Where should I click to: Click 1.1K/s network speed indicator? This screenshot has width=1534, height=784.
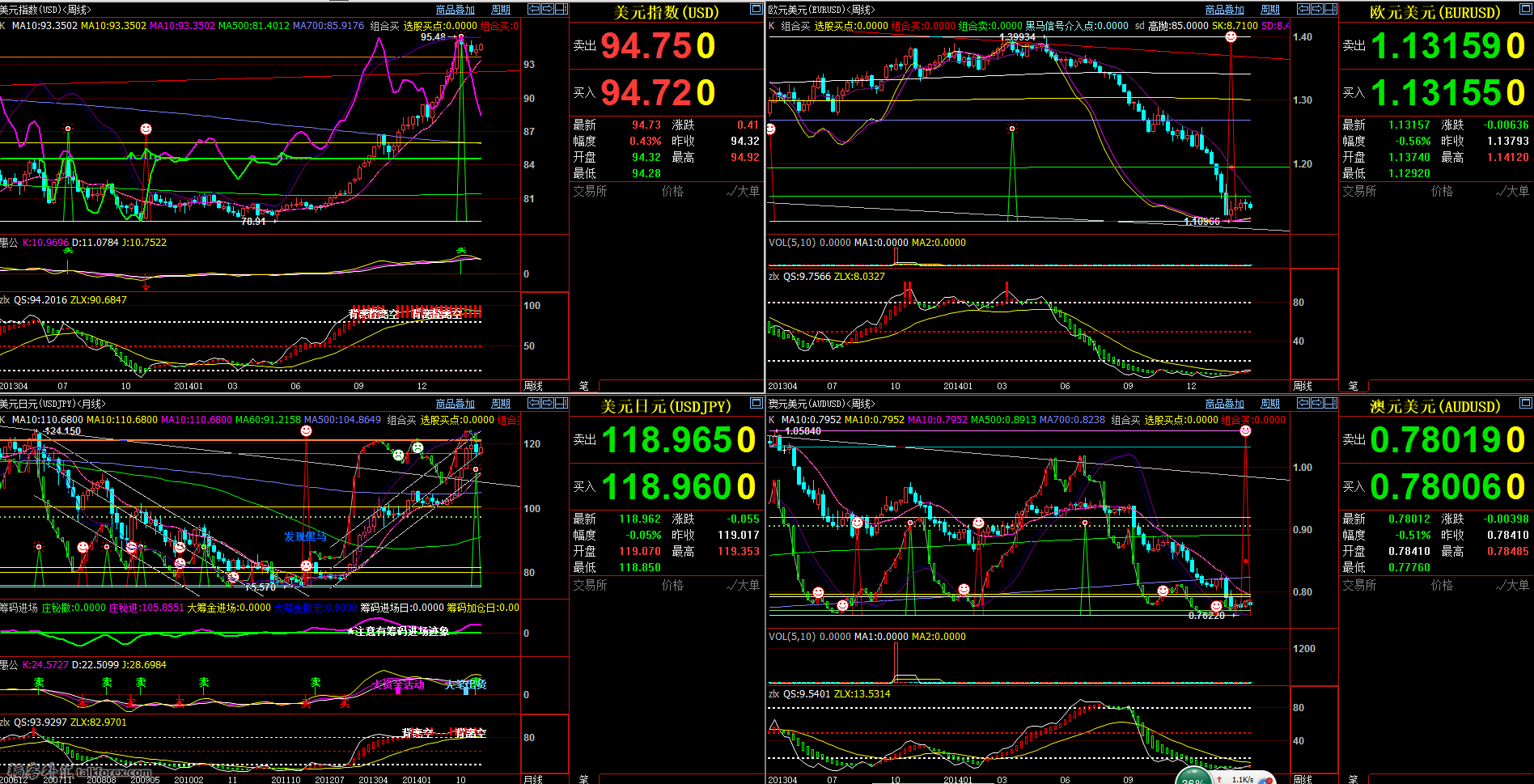(x=1243, y=779)
